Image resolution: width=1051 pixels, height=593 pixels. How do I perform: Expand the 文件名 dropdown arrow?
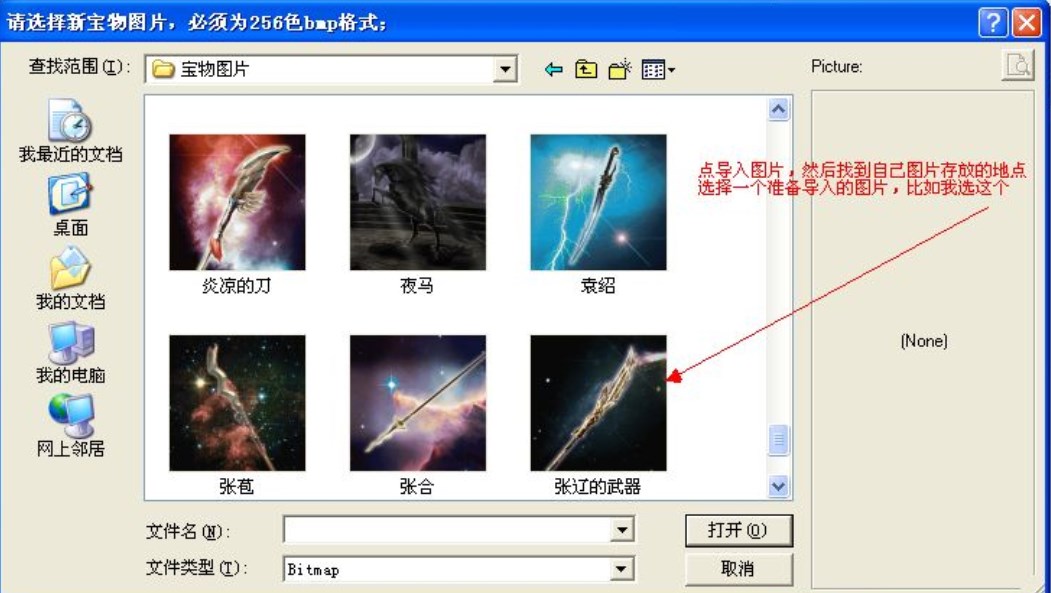click(x=623, y=530)
